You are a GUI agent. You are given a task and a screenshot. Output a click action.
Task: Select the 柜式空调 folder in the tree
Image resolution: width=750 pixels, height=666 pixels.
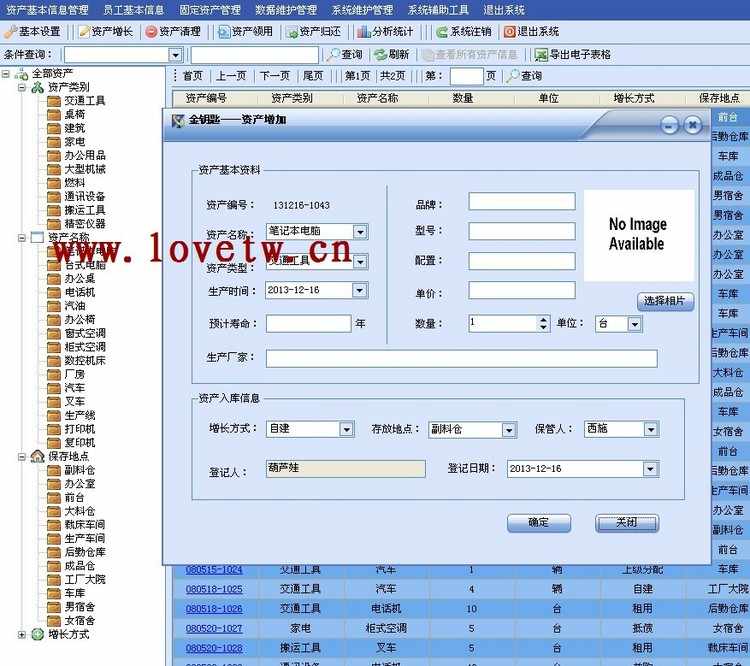pos(77,347)
